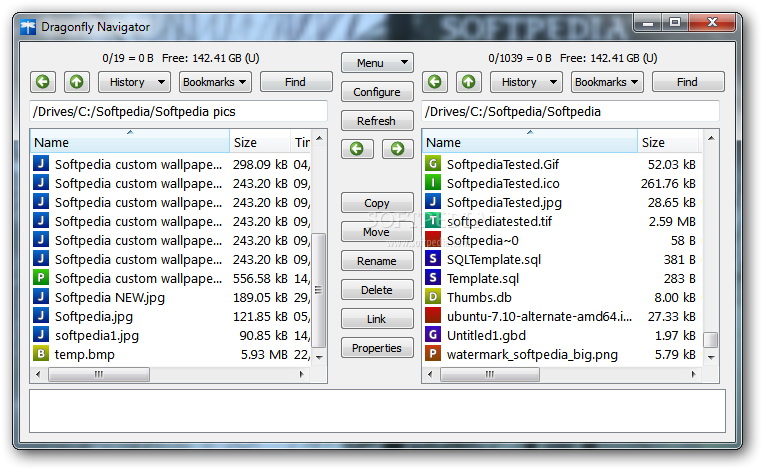Sort left pane by Name column
Screen dimensions: 763x470
130,141
